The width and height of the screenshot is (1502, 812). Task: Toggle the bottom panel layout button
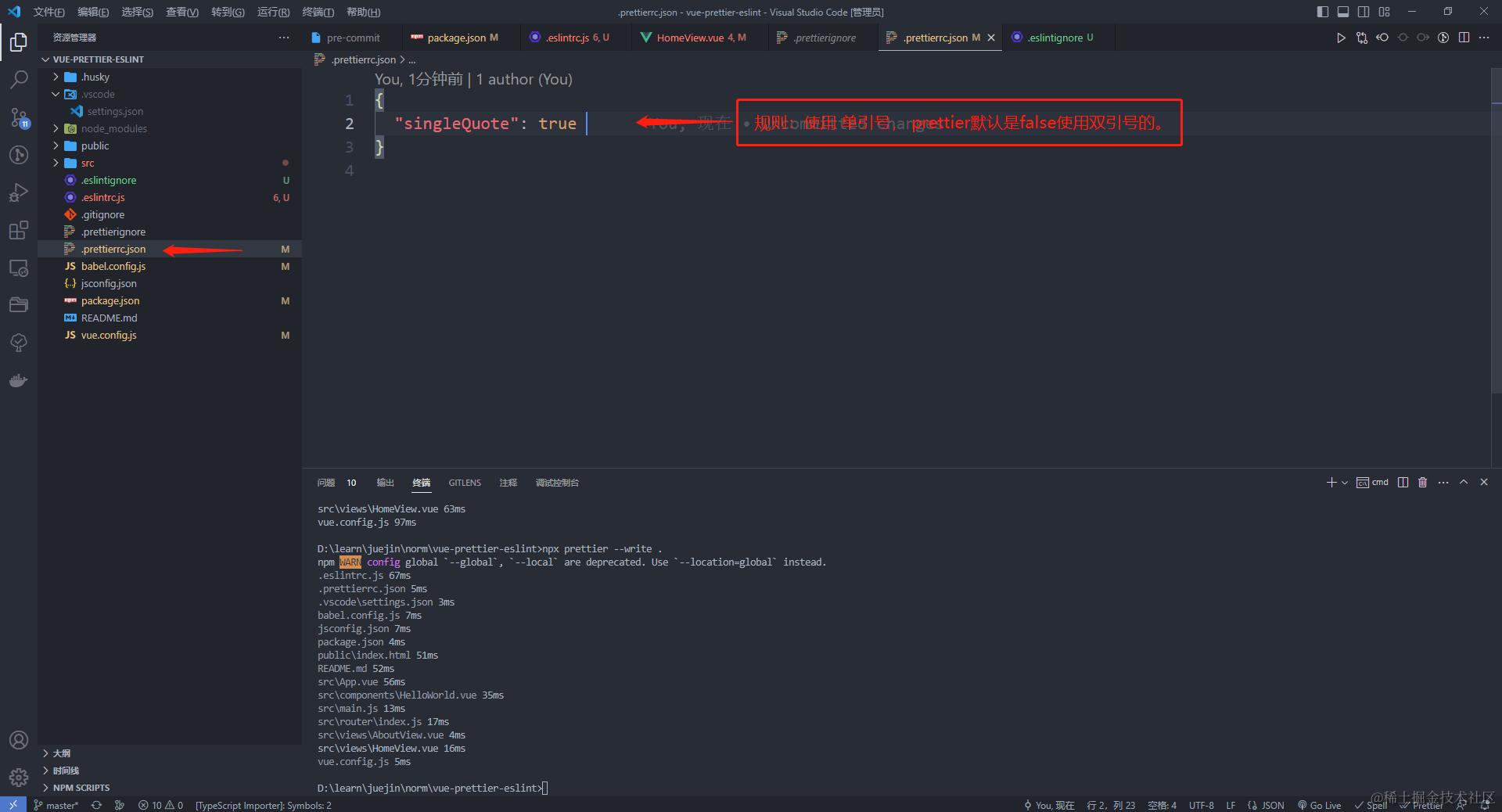click(x=1343, y=12)
